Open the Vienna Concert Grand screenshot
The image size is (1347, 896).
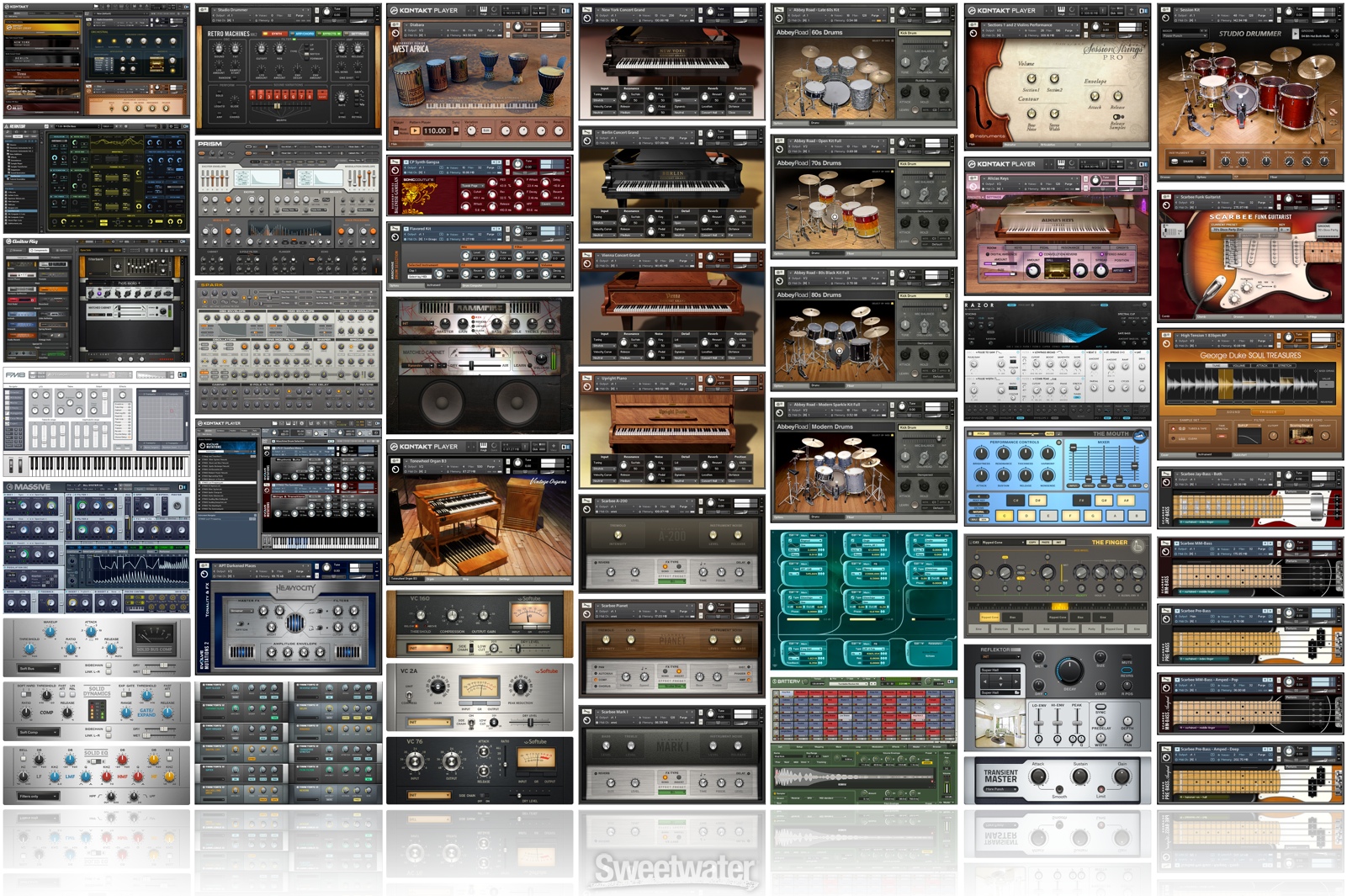pyautogui.click(x=671, y=308)
